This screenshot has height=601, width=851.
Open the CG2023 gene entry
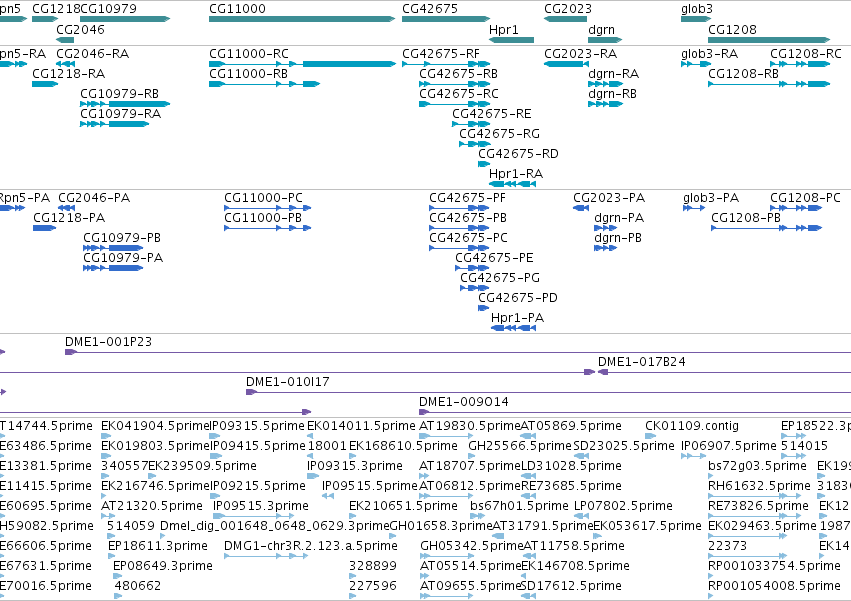[x=568, y=9]
